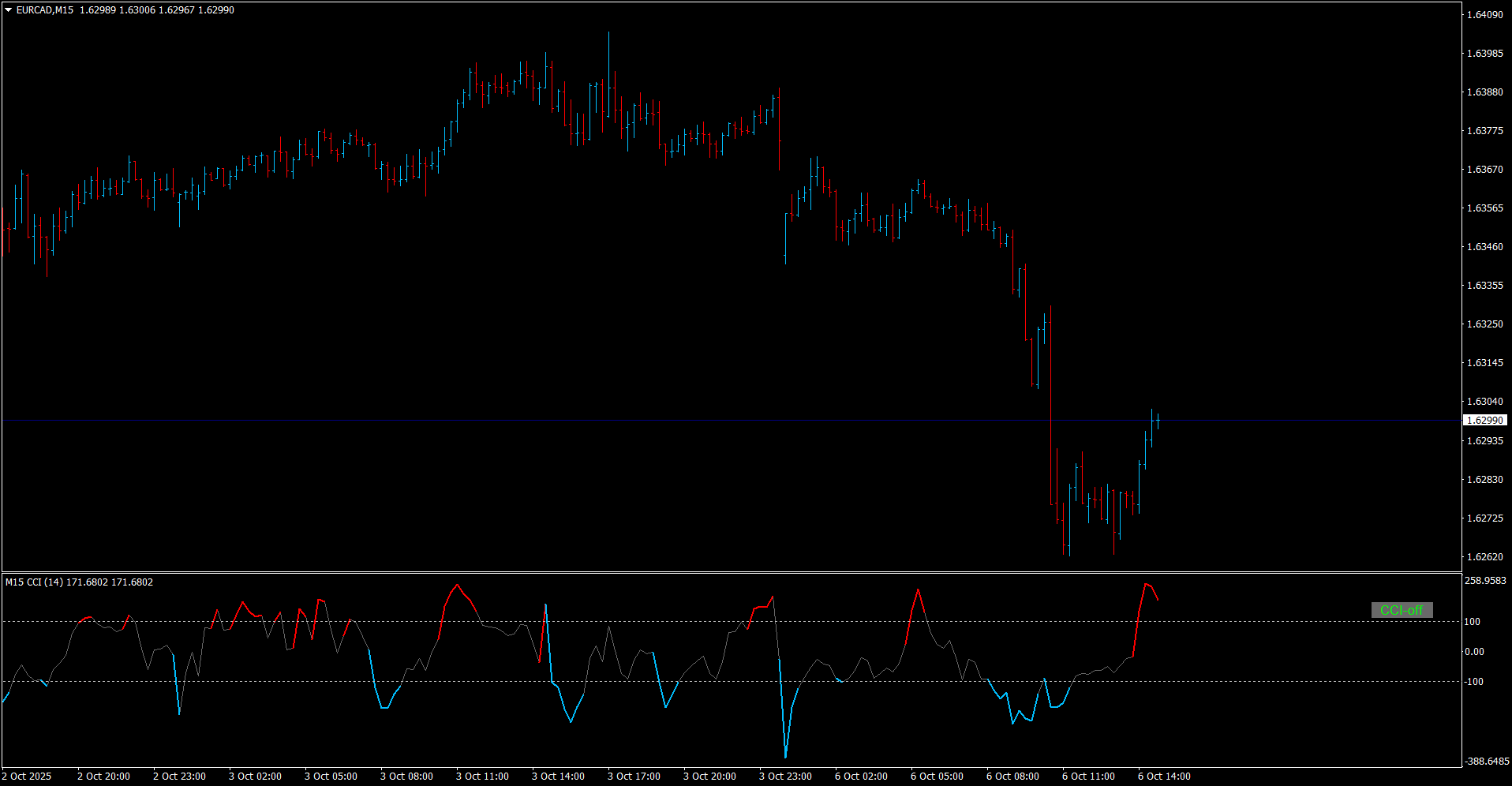Toggle the green CCI-off button

[x=1402, y=610]
